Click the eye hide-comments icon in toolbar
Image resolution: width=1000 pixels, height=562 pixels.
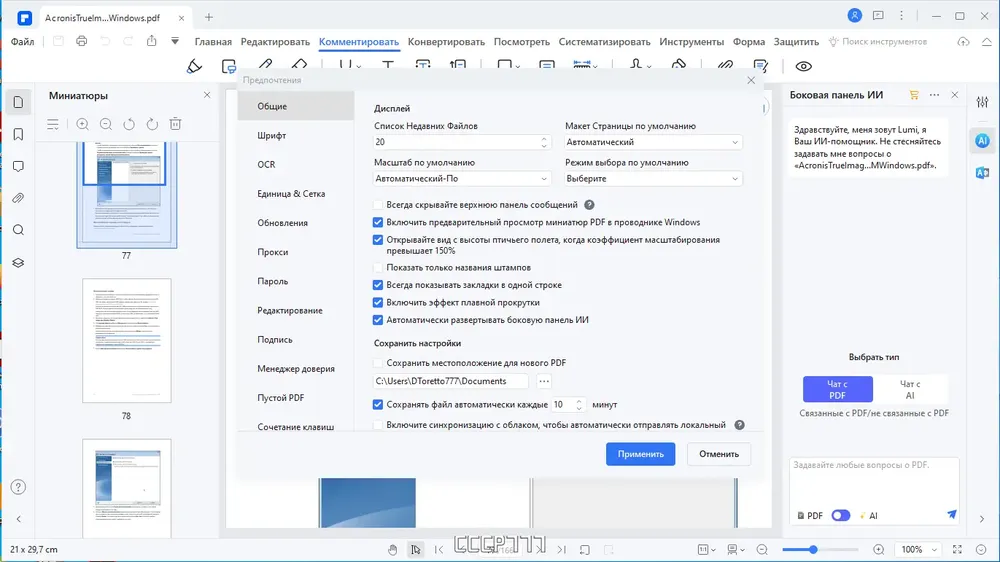point(804,66)
